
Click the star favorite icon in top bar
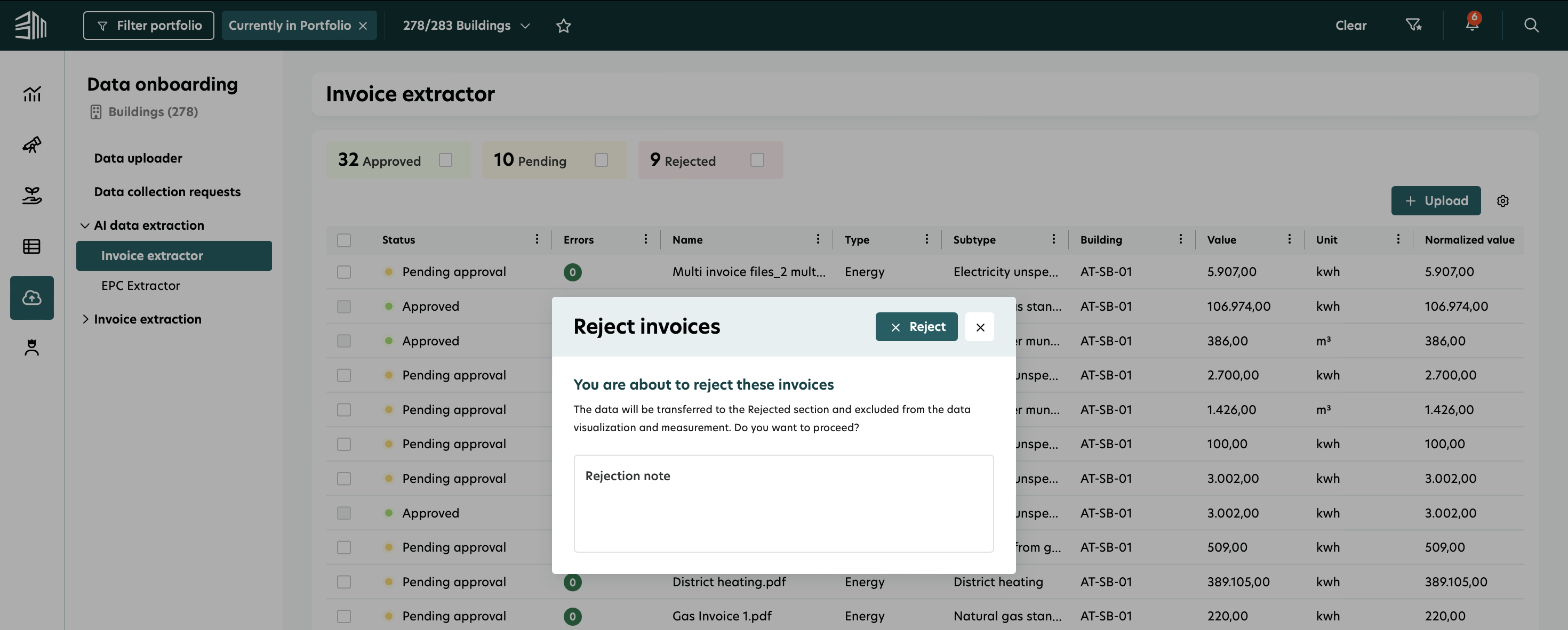pos(563,26)
